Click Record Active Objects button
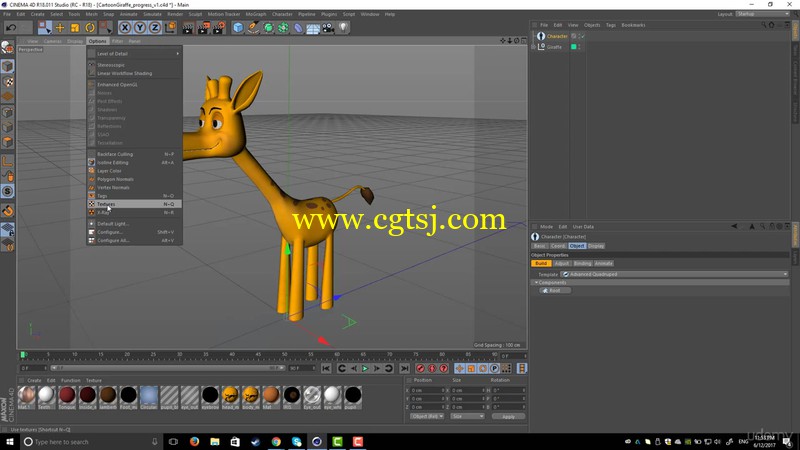The width and height of the screenshot is (800, 450). tap(420, 368)
